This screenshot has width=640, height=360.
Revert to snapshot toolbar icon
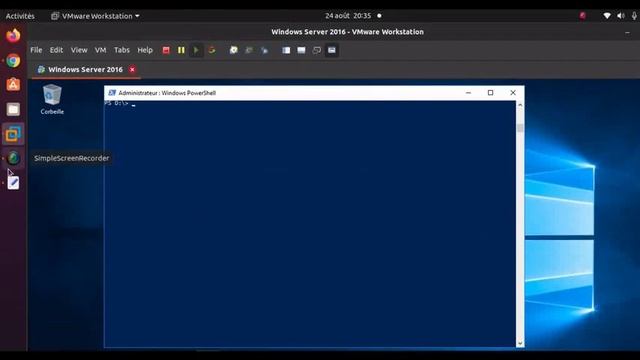pos(249,50)
